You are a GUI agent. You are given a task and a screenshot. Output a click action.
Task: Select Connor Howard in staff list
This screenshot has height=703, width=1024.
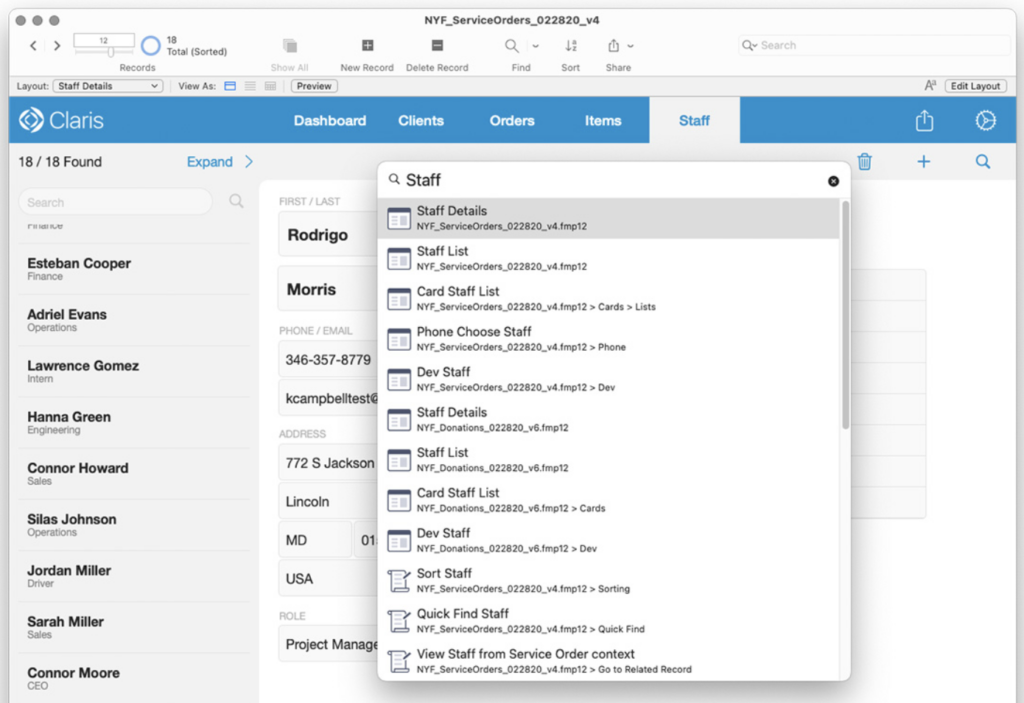pyautogui.click(x=134, y=474)
